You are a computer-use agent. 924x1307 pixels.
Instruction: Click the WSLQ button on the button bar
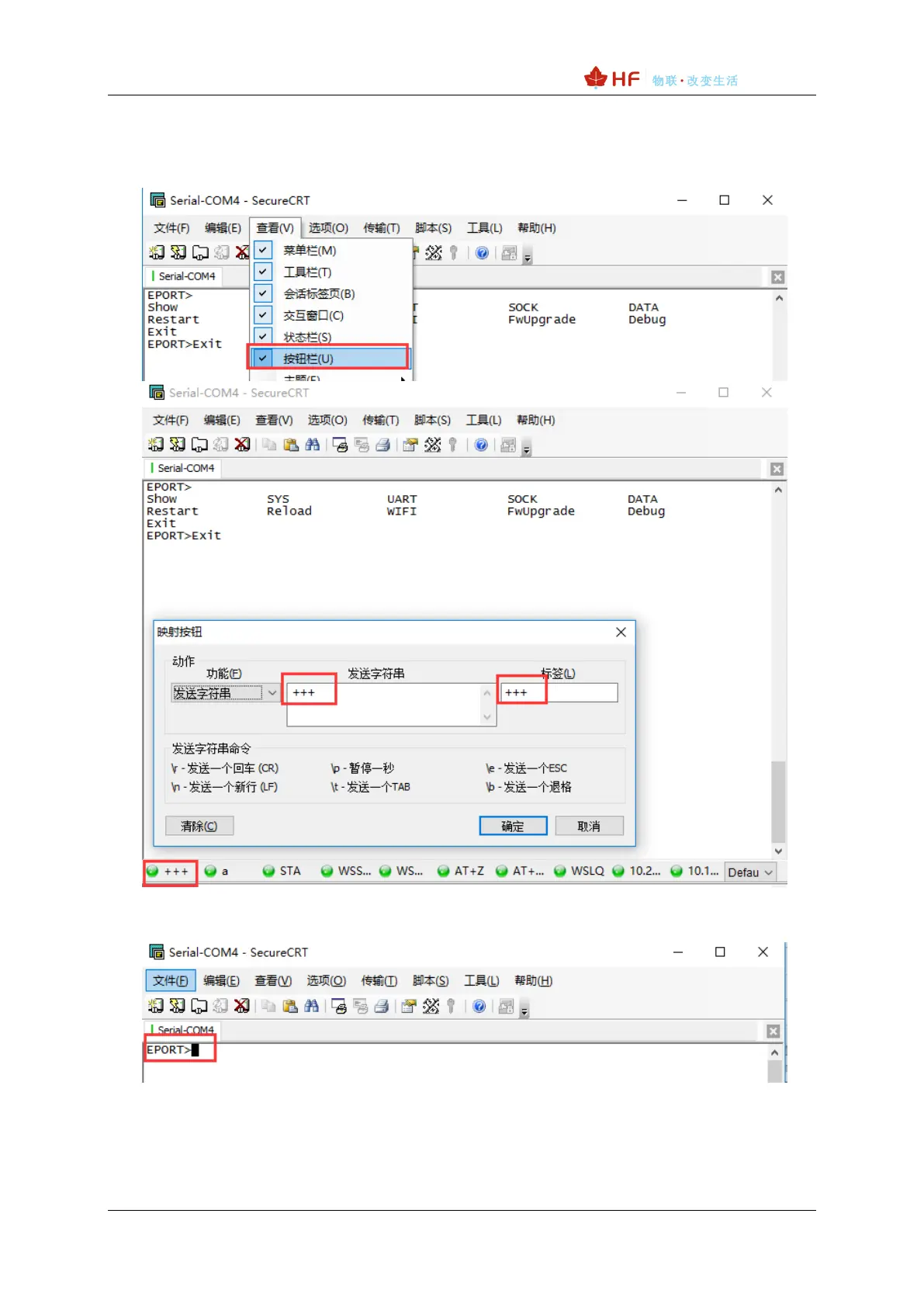(x=580, y=872)
